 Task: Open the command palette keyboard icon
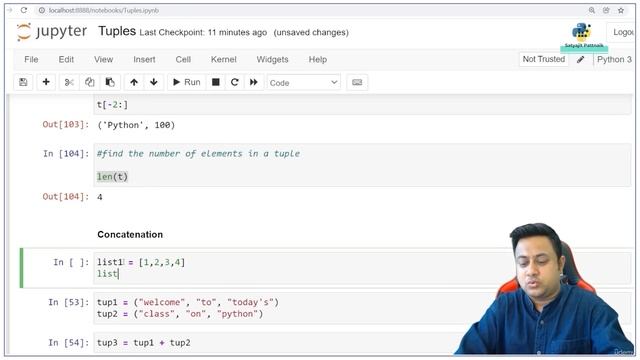[x=357, y=82]
